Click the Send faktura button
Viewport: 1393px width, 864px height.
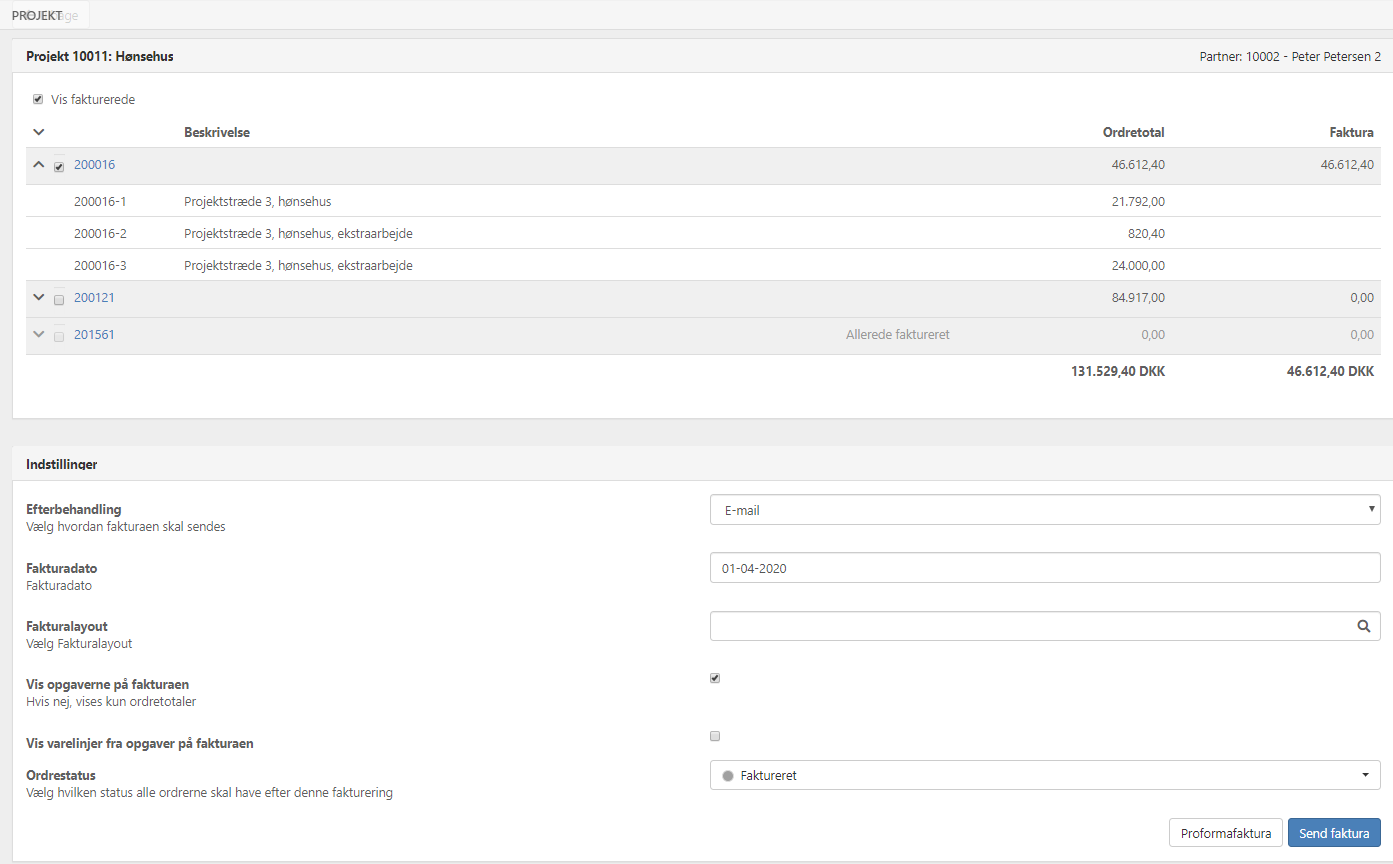tap(1334, 833)
